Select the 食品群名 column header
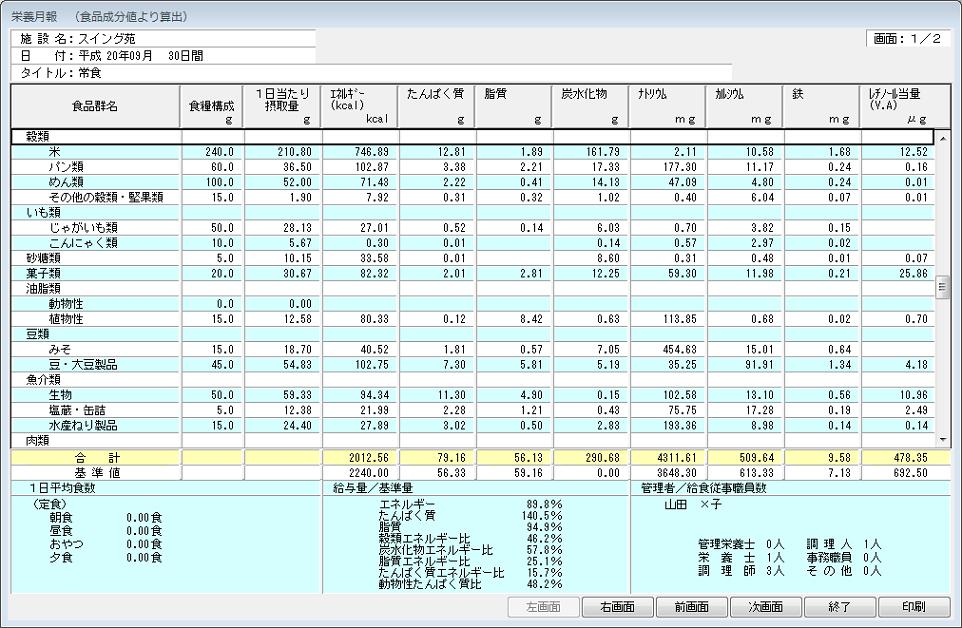Image resolution: width=962 pixels, height=628 pixels. pos(95,106)
